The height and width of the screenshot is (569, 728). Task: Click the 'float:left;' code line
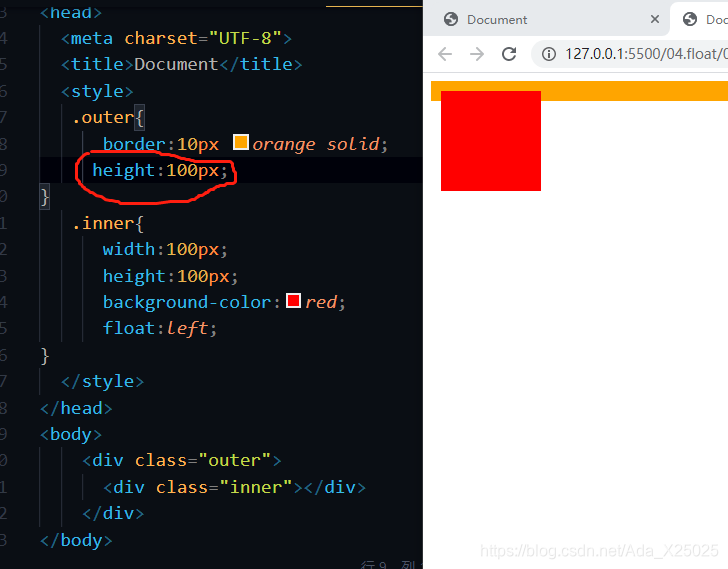(159, 328)
